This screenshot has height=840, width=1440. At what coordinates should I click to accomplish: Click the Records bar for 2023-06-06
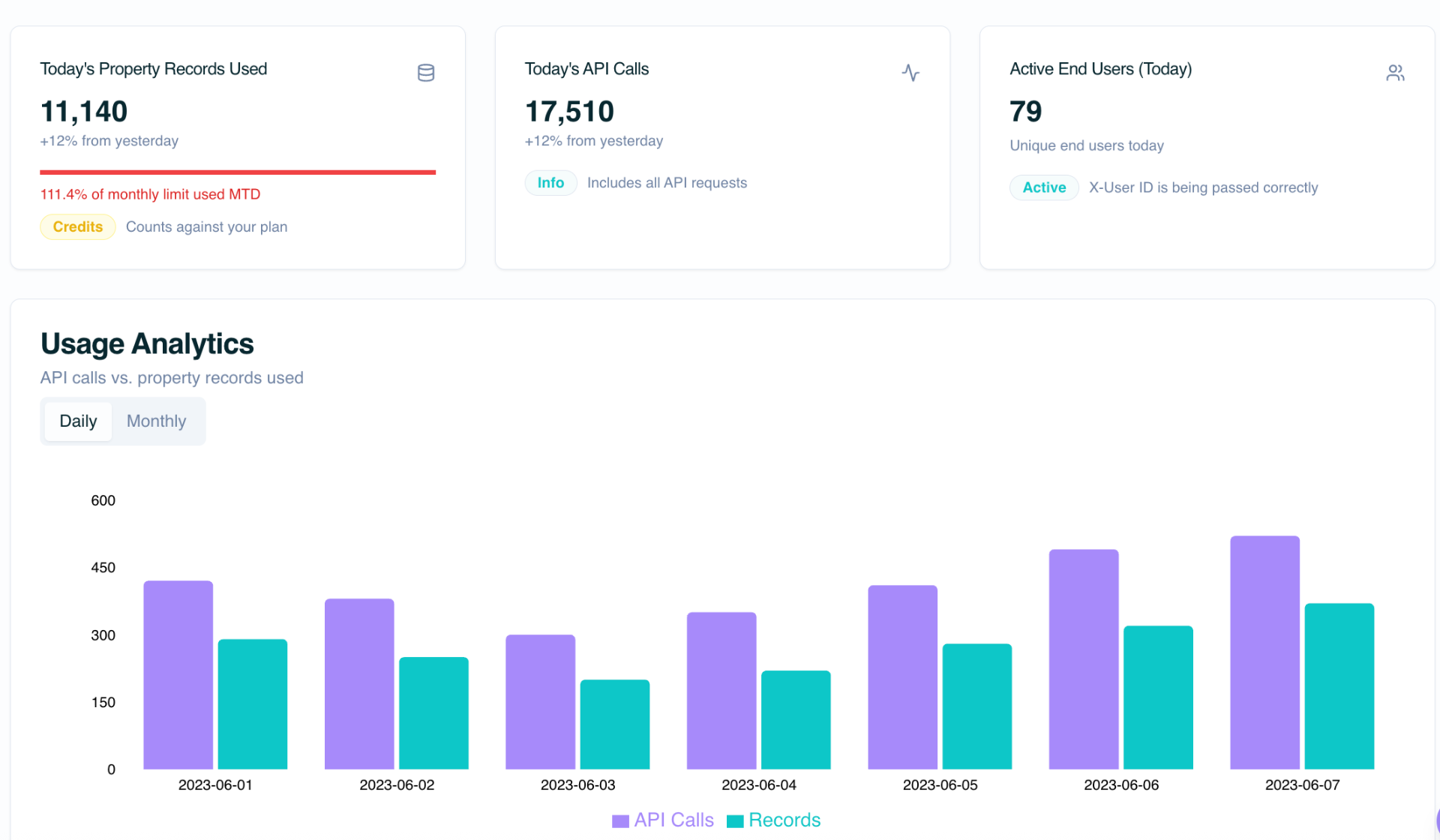1158,697
